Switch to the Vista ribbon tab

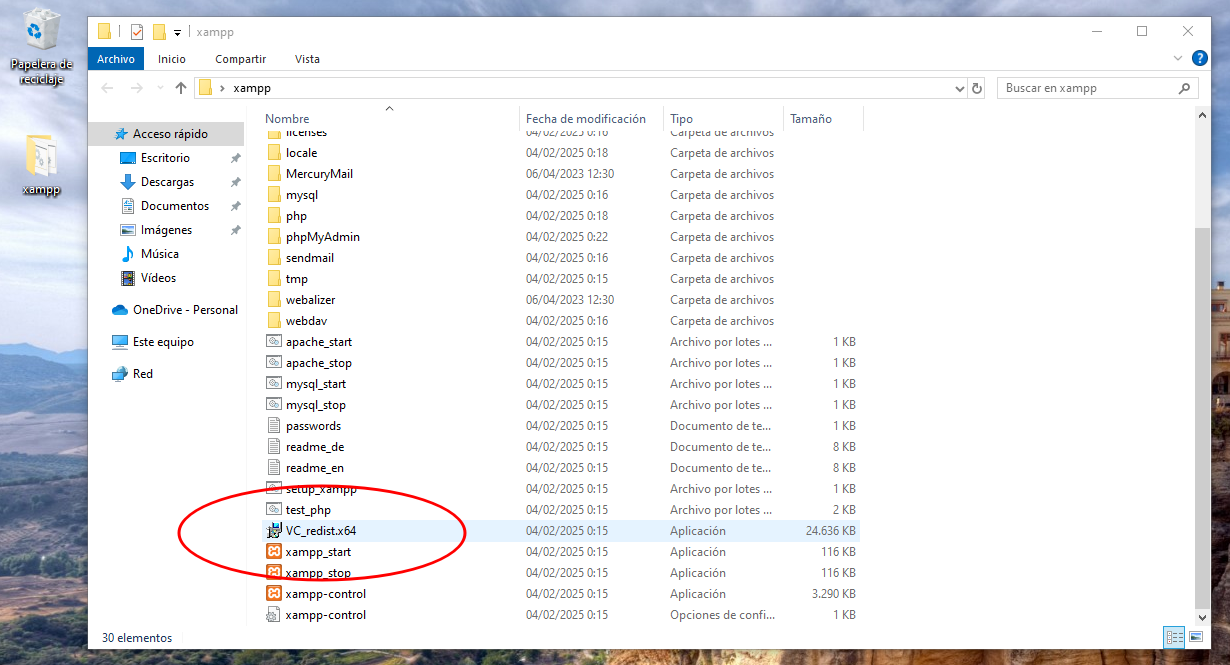(307, 59)
